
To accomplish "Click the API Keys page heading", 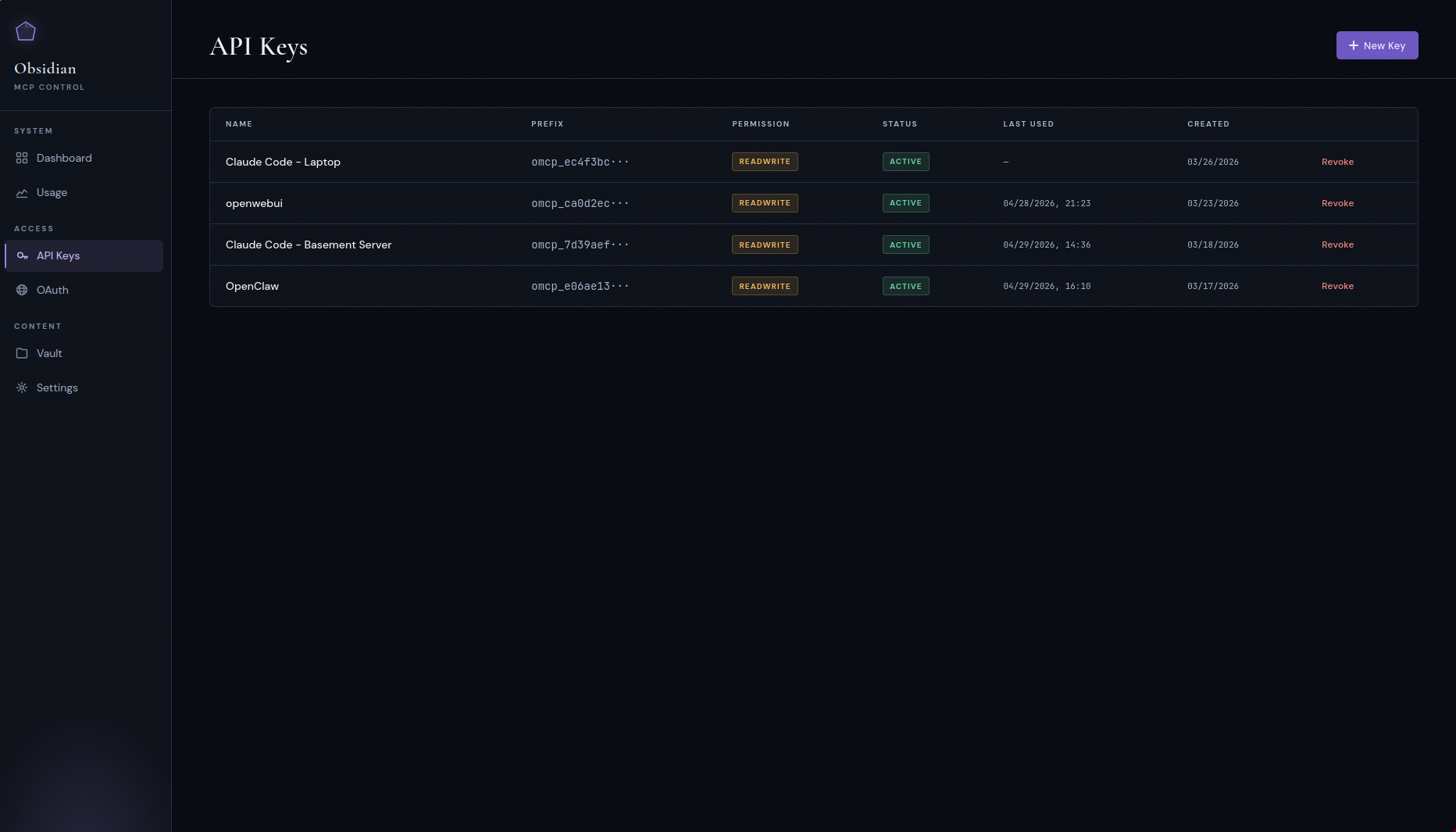I will coord(259,47).
